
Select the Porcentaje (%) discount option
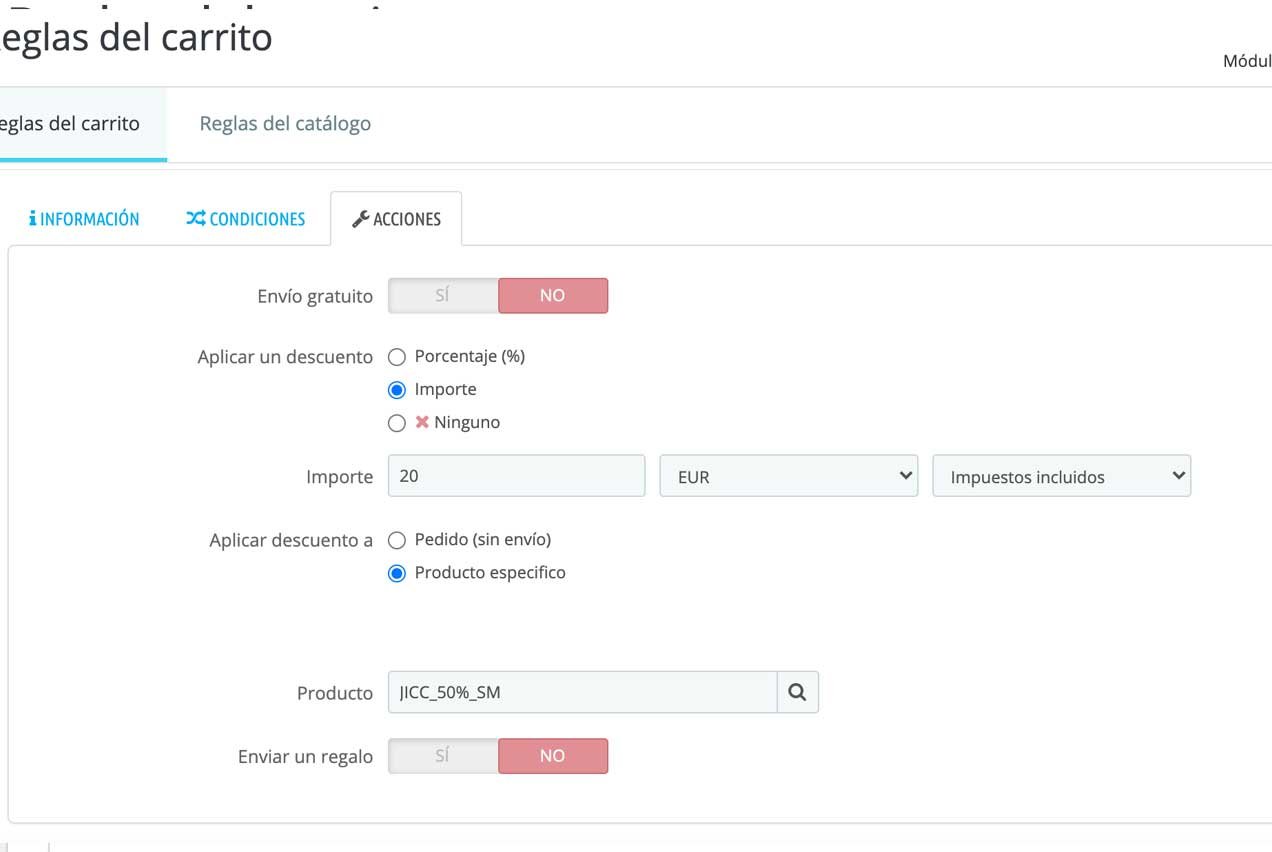(397, 357)
